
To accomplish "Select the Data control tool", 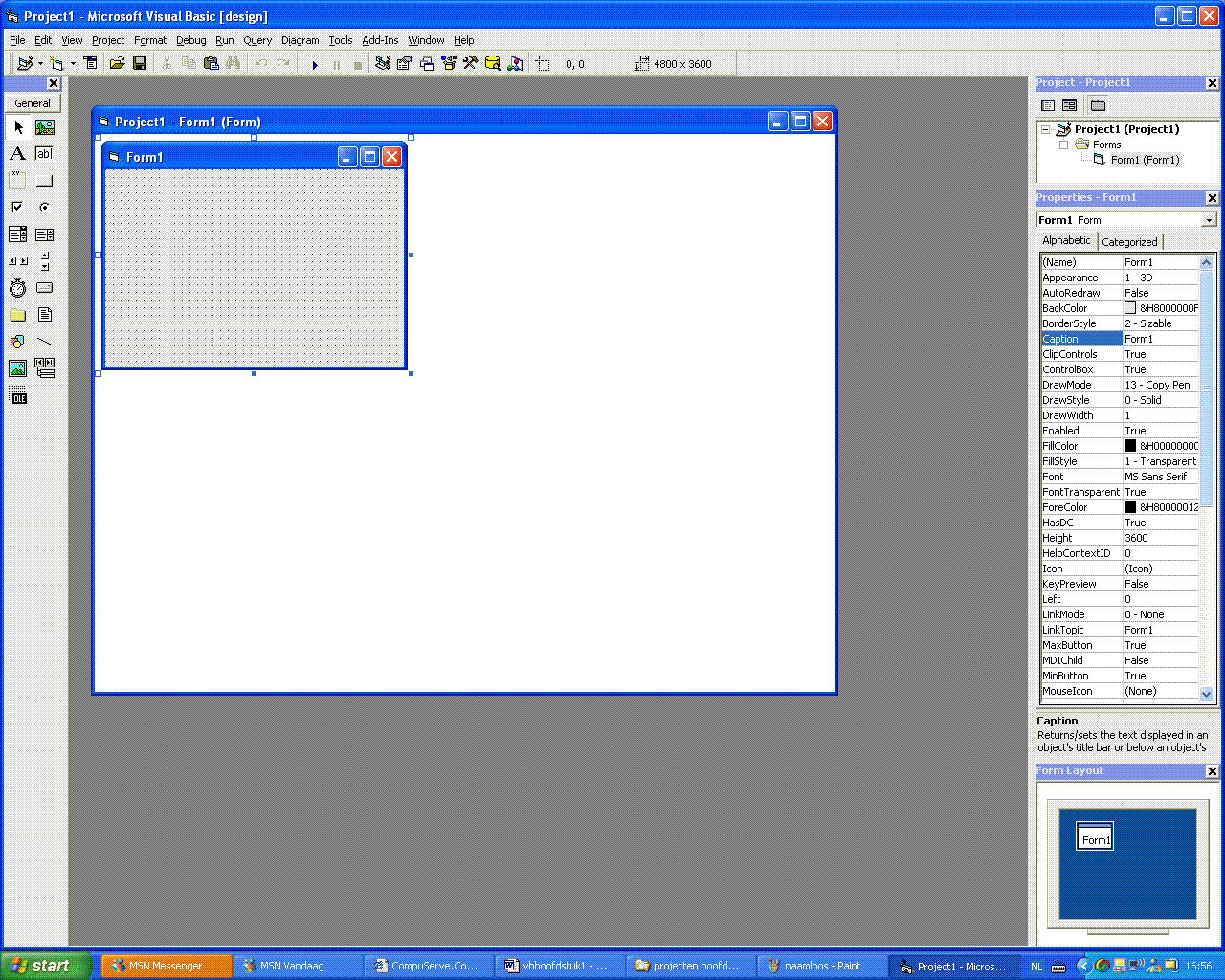I will click(x=45, y=368).
